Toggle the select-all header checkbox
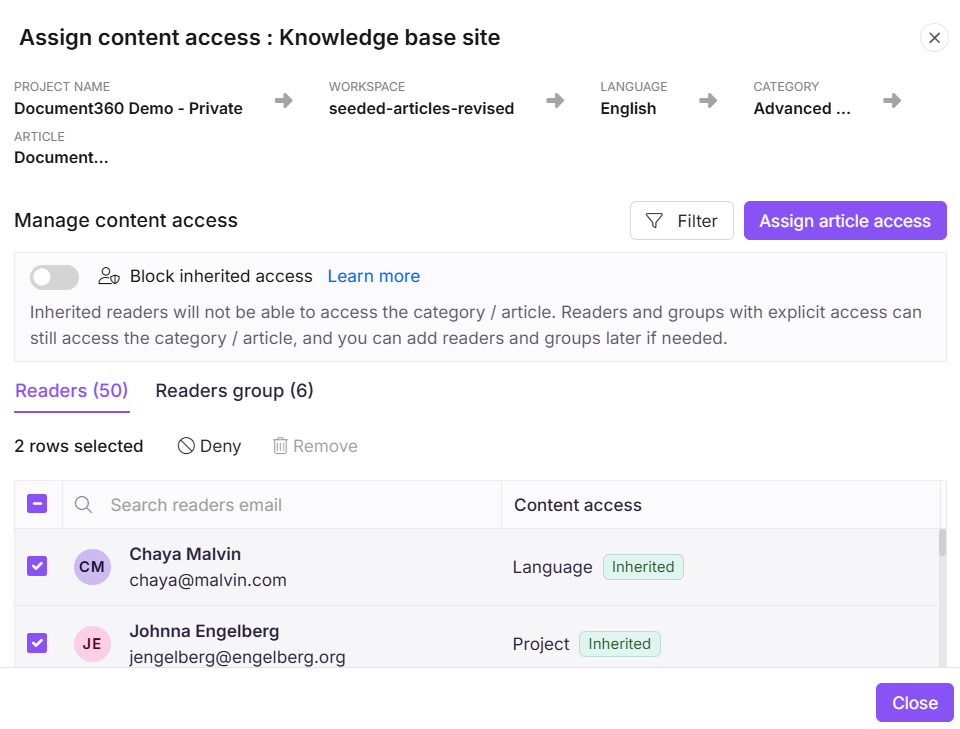Viewport: 960px width, 729px height. click(37, 504)
